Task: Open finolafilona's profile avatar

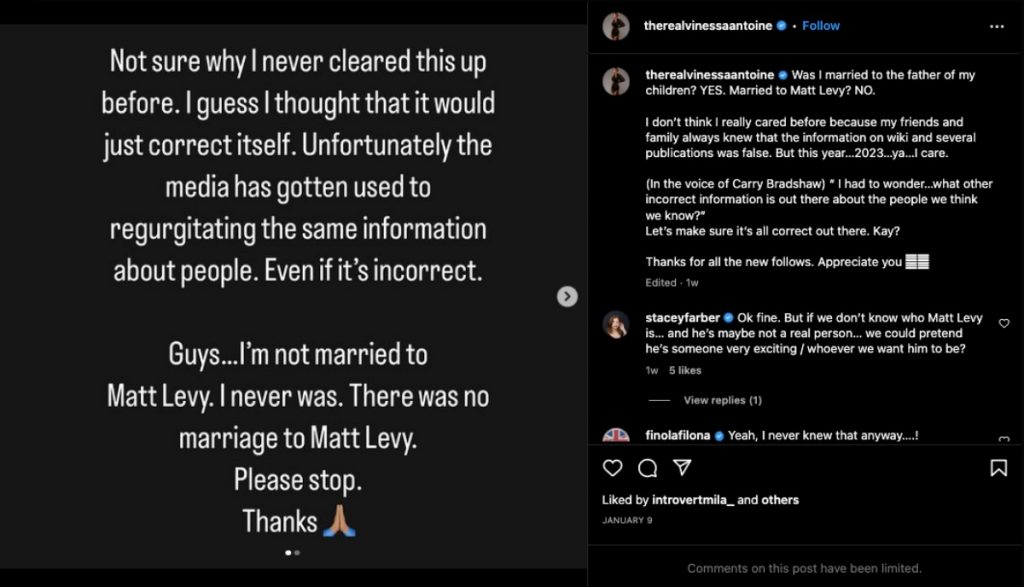Action: pos(616,436)
